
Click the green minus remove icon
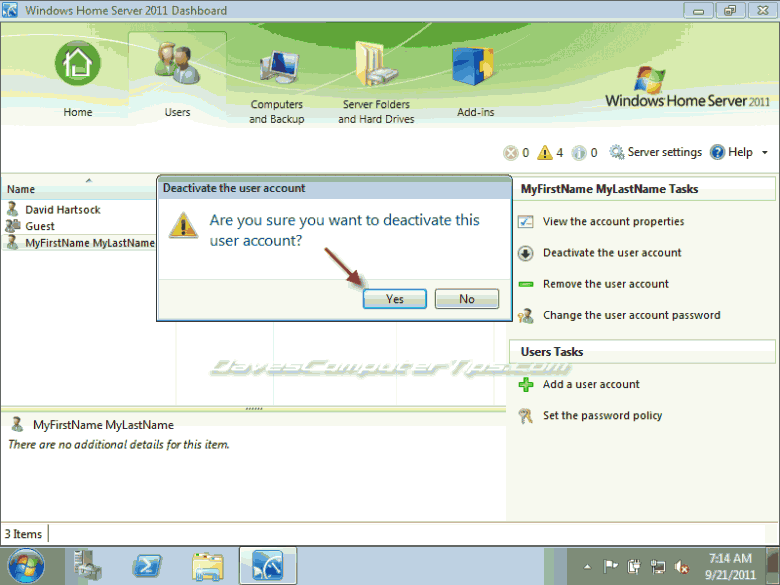[526, 284]
